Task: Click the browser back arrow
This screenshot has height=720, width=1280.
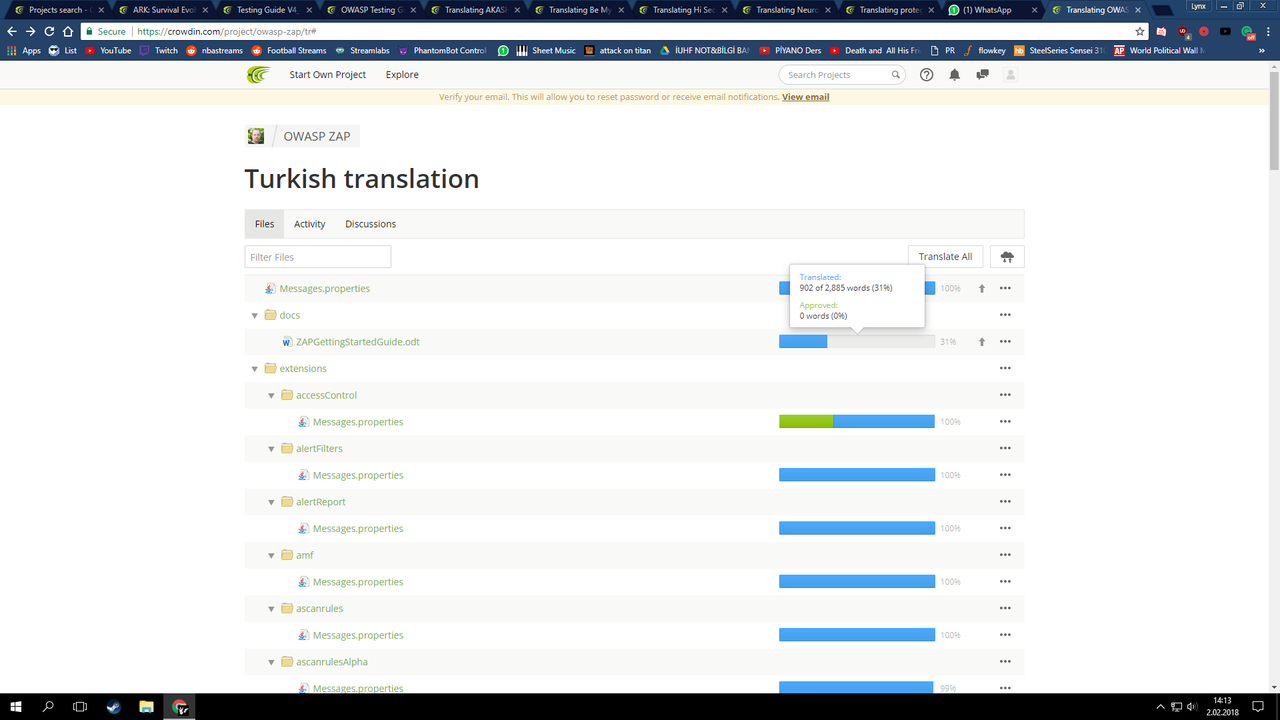Action: point(12,31)
